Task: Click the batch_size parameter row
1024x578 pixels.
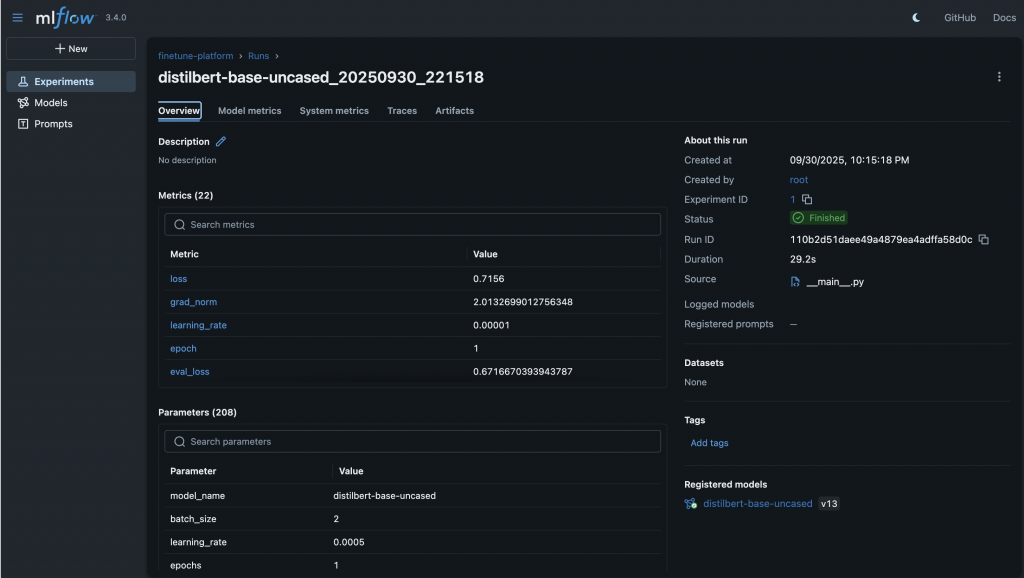Action: click(x=412, y=519)
